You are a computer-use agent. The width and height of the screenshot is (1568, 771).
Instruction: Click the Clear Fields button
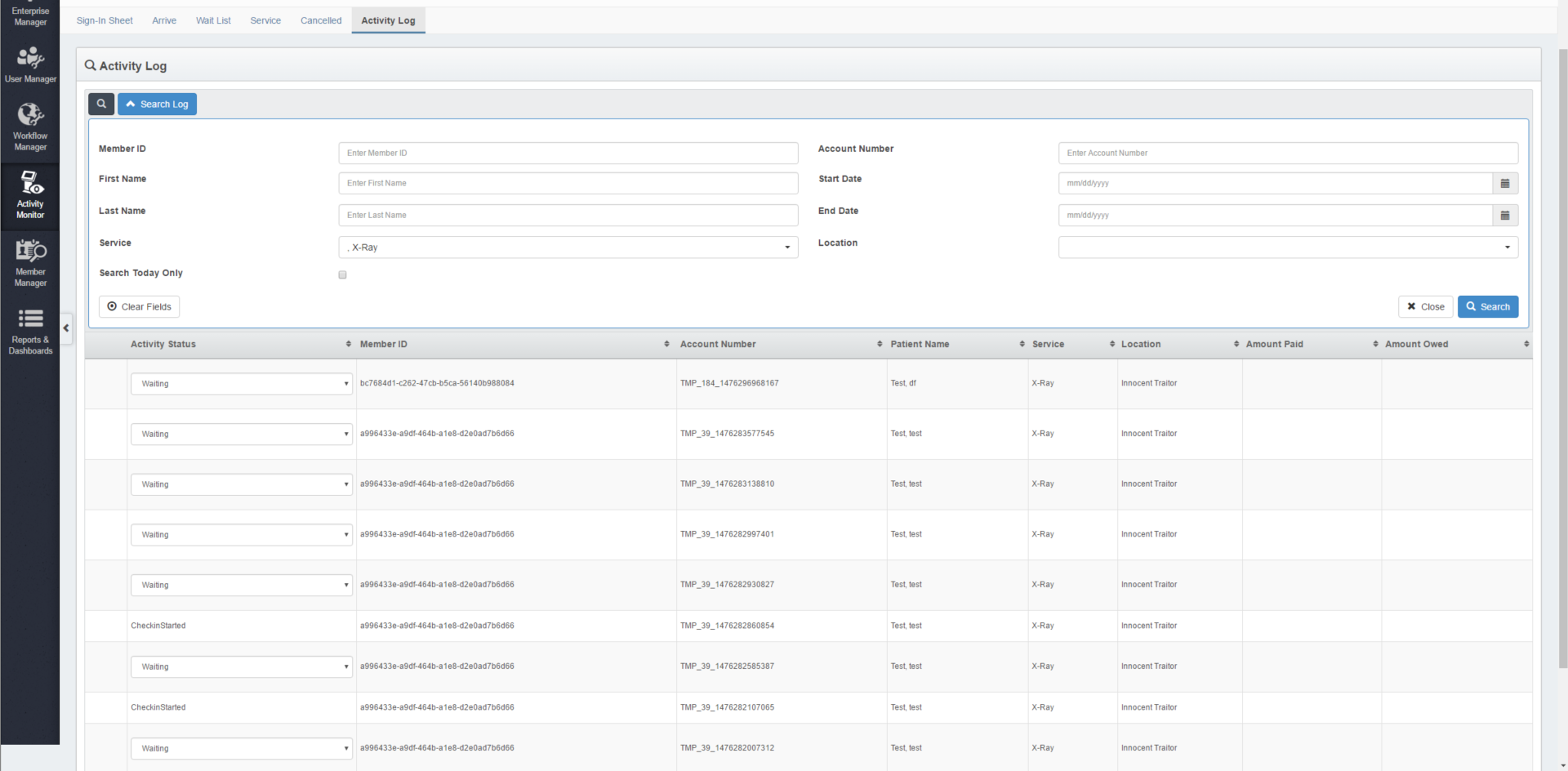tap(139, 307)
